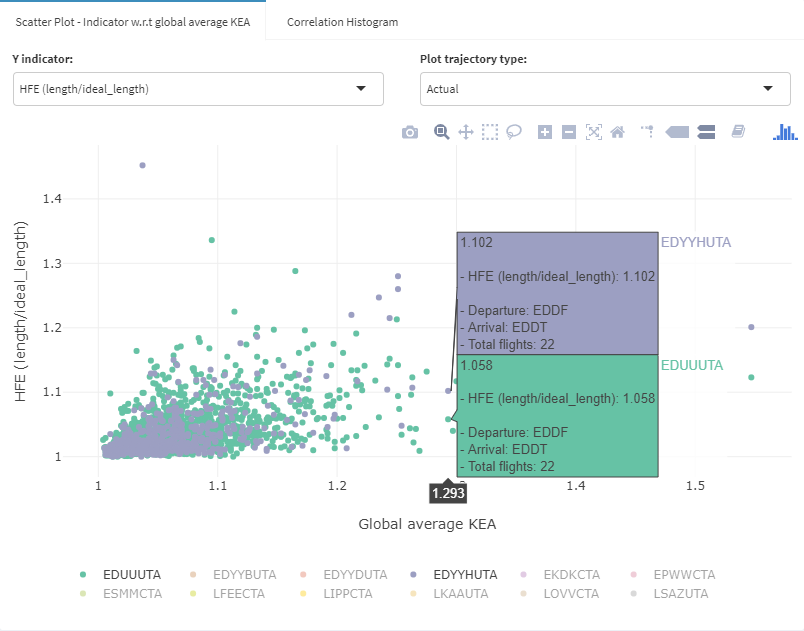The height and width of the screenshot is (631, 804).
Task: Click x-axis tick label 1.5
Action: pyautogui.click(x=695, y=485)
